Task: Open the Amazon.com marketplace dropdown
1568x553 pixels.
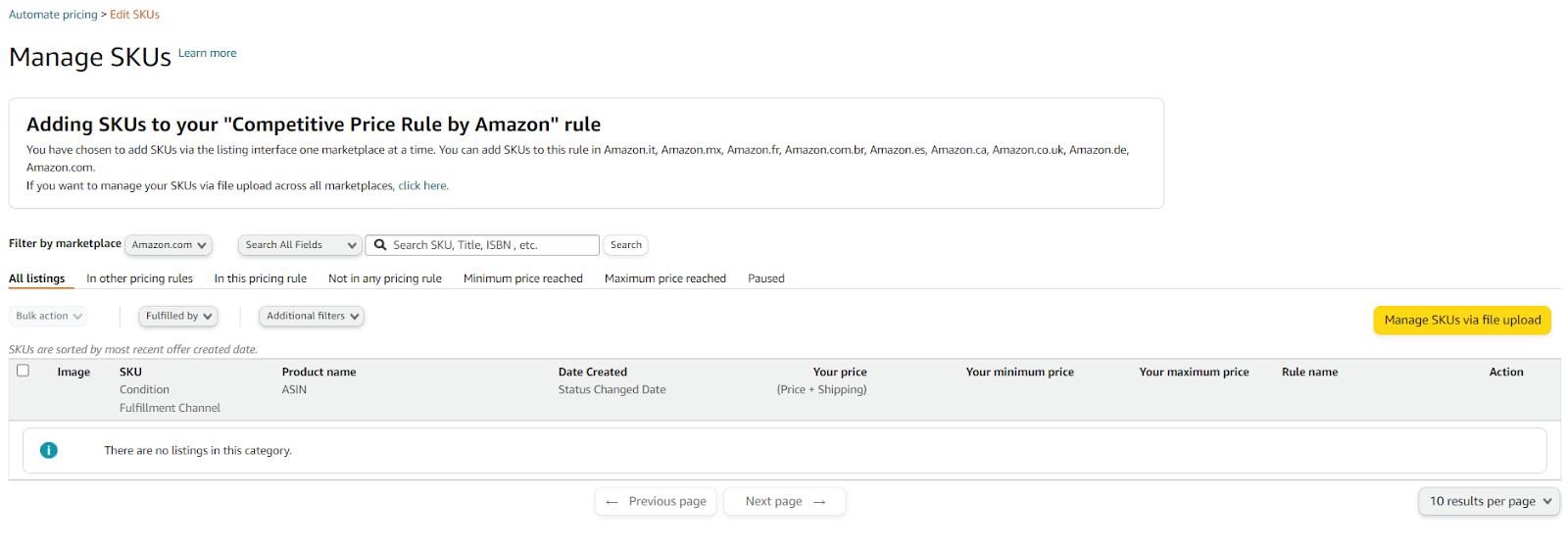Action: [169, 245]
